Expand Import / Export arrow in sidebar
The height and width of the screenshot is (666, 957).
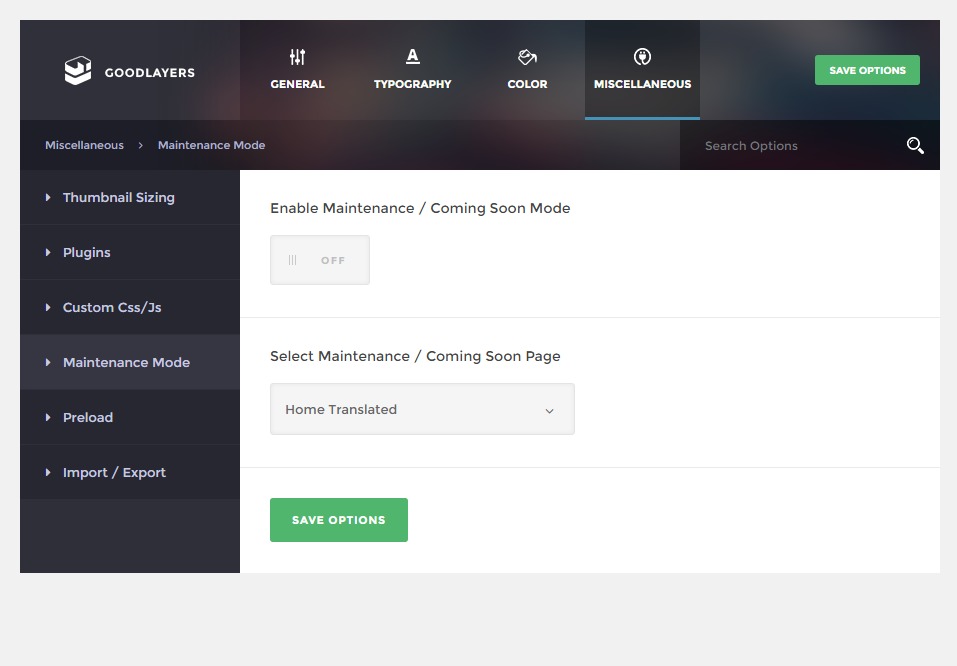[x=48, y=472]
